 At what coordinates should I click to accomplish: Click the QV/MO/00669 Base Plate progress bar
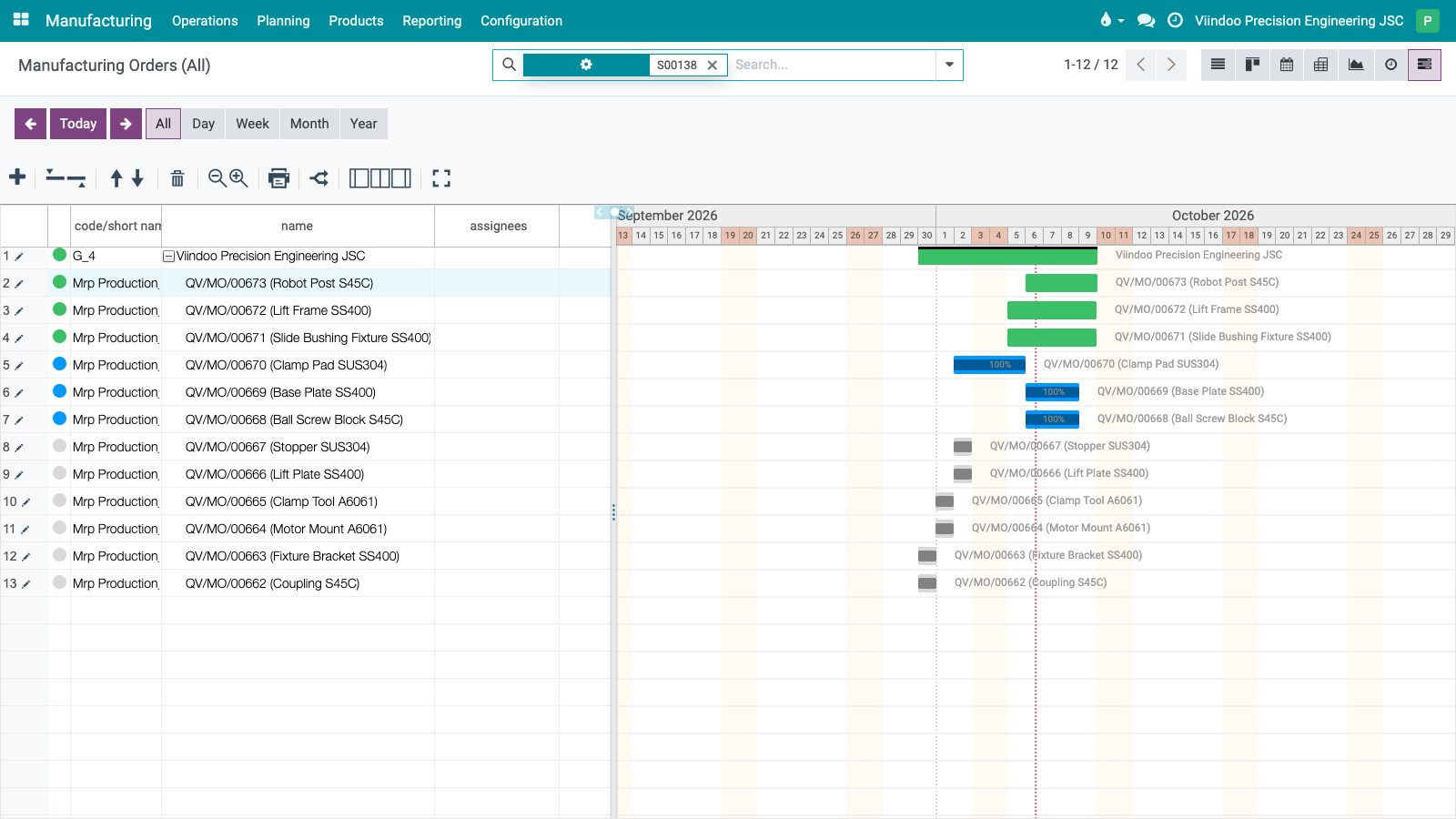(1052, 392)
